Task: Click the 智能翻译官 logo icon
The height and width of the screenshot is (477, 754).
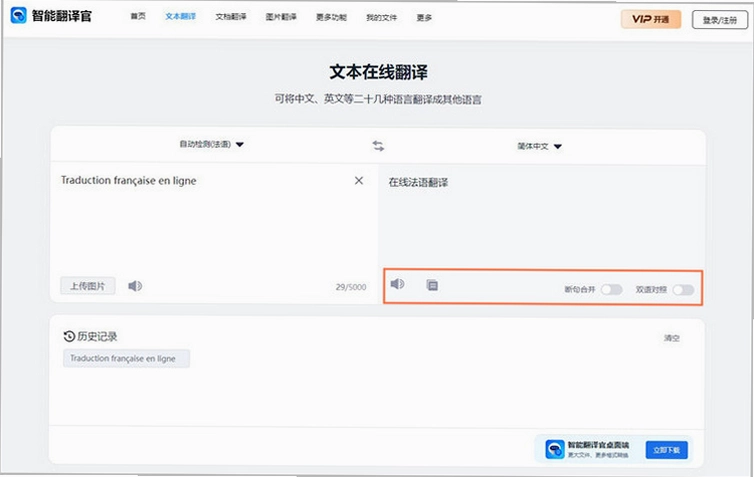Action: 18,15
